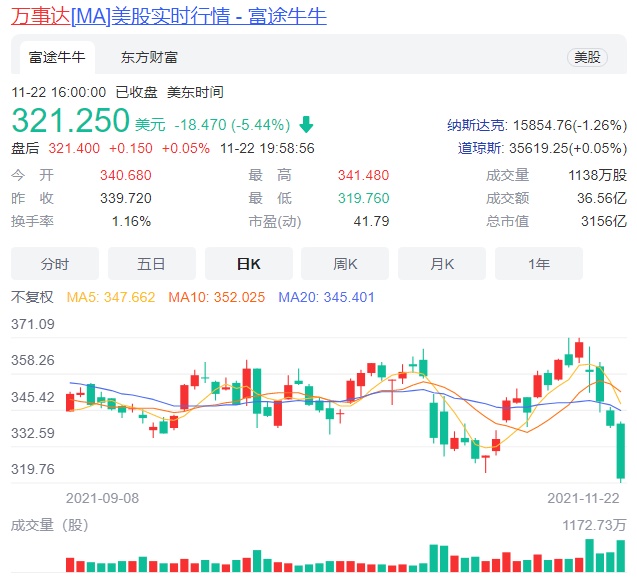Screen dimensions: 637x582
Task: Click the 总市值 value 3156亿
Action: pos(604,221)
